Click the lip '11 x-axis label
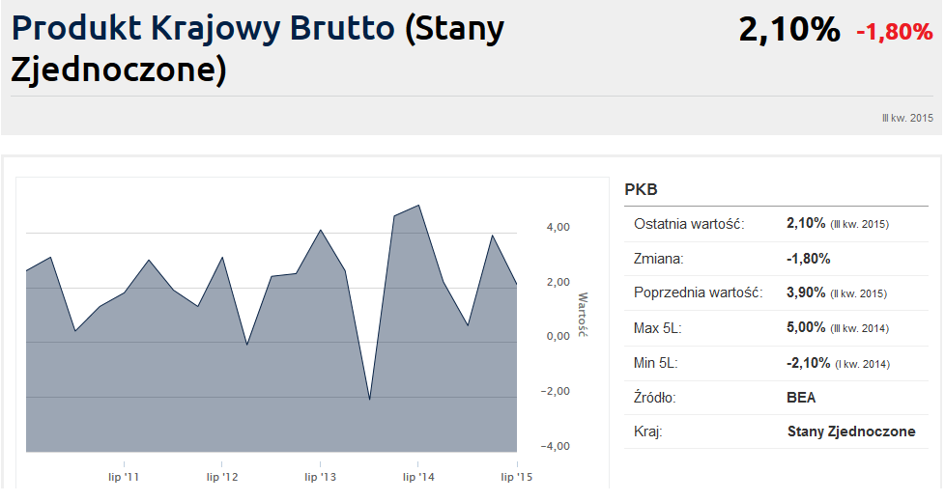945x501 pixels. pyautogui.click(x=123, y=478)
